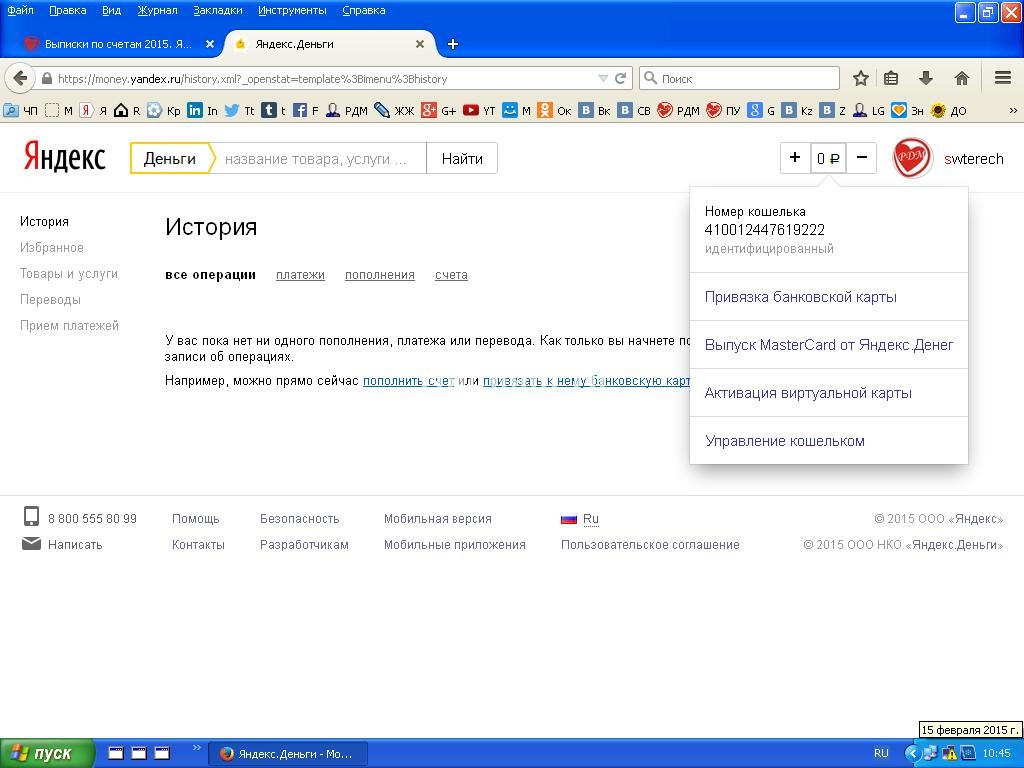Open the Google 'G' bookmark
This screenshot has height=768, width=1024.
pos(761,110)
